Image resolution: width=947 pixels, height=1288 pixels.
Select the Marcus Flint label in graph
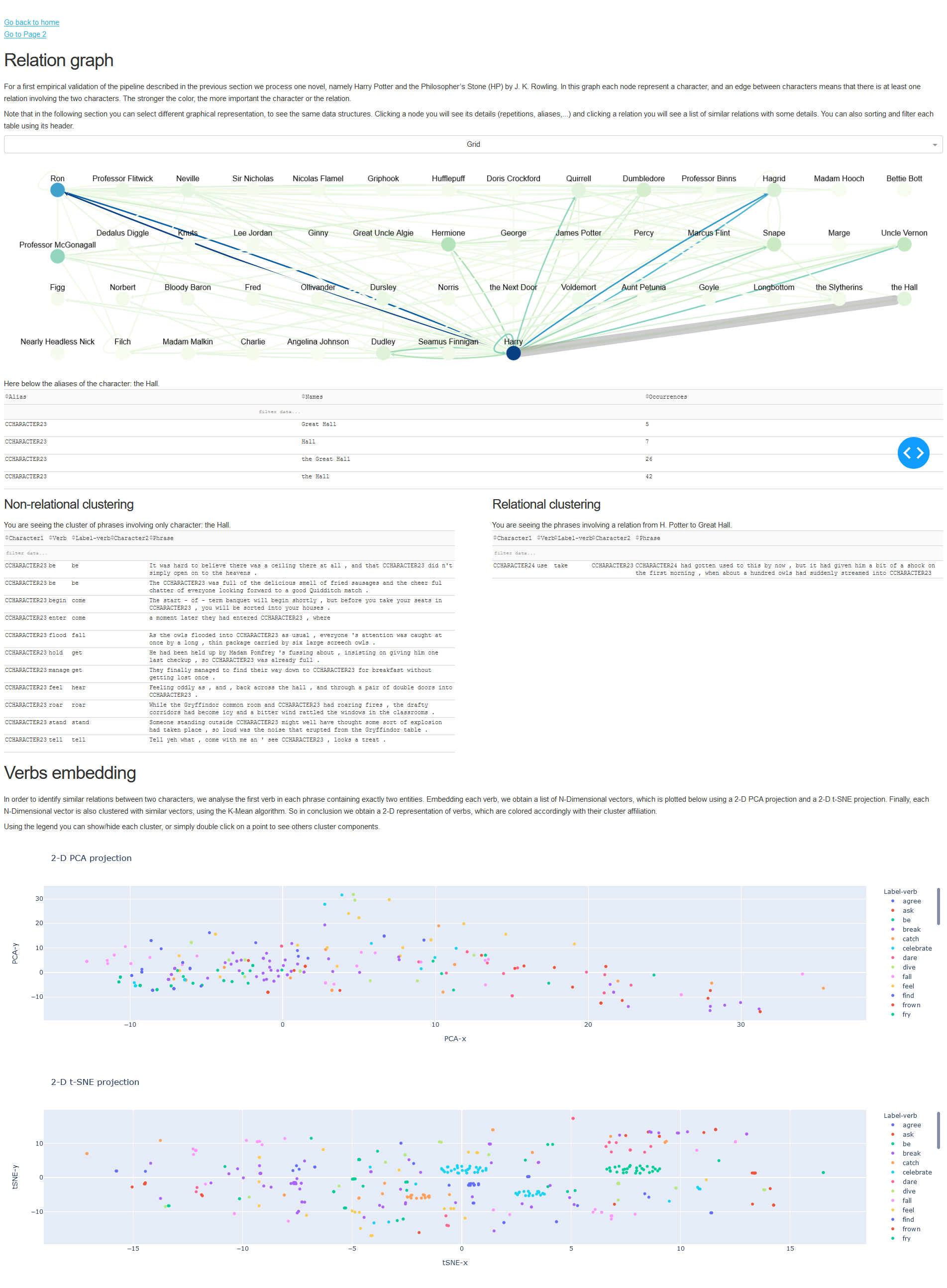pyautogui.click(x=709, y=233)
